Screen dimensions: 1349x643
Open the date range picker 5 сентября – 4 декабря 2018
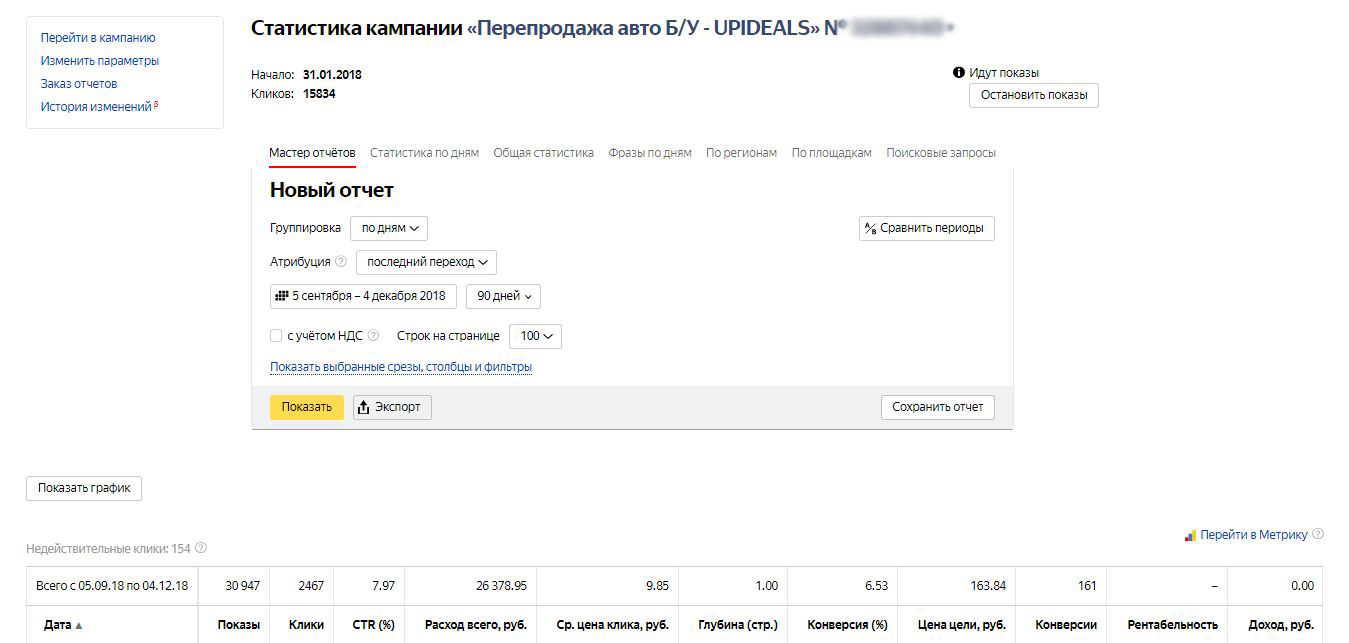click(x=363, y=296)
